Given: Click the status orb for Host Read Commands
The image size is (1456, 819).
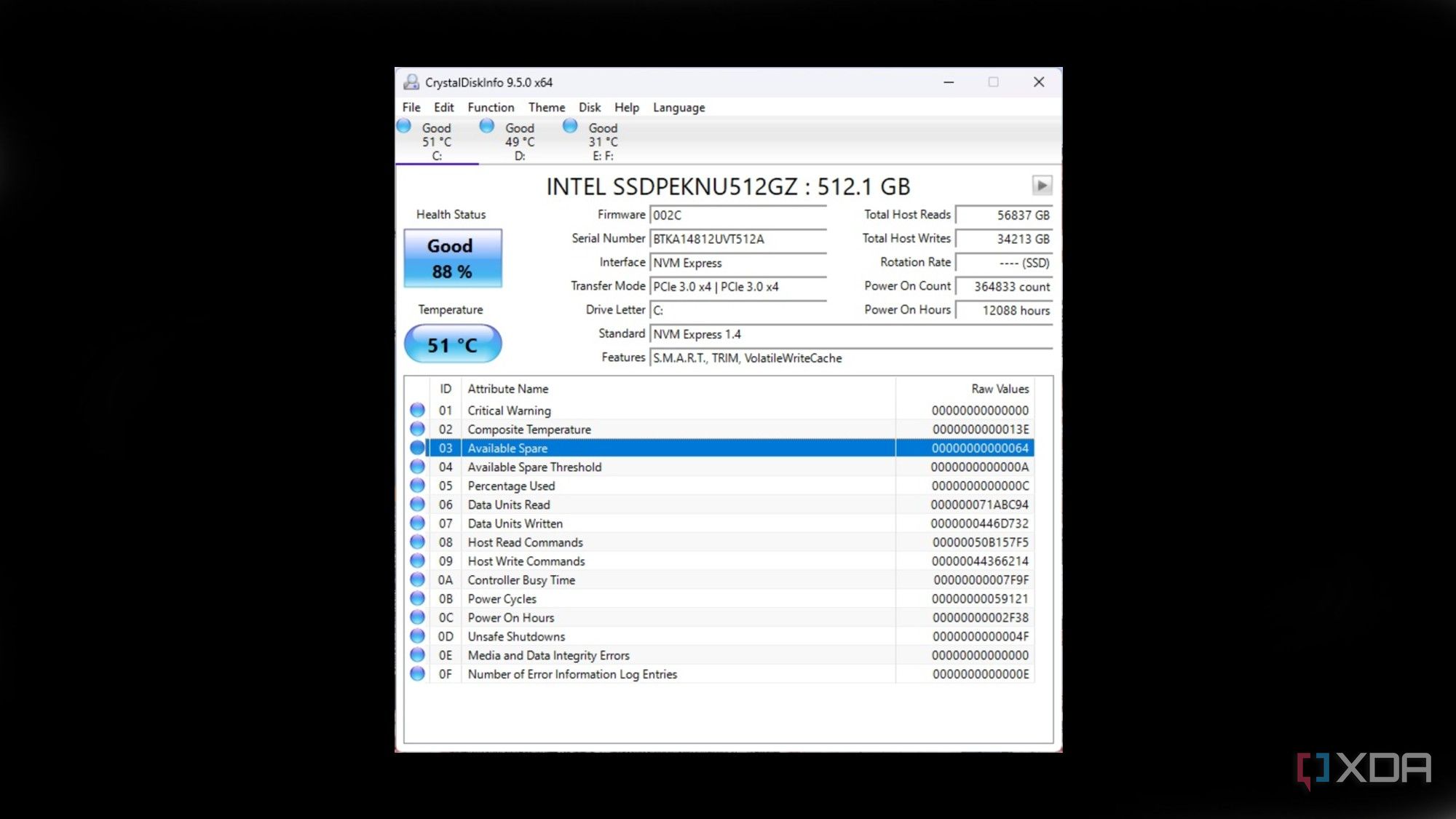Looking at the screenshot, I should click(417, 542).
